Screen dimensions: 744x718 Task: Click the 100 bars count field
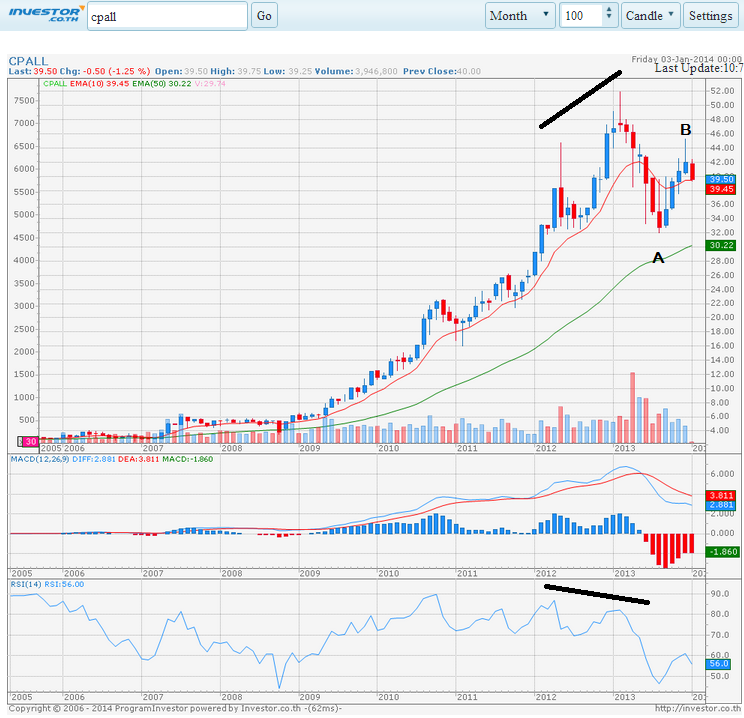click(582, 16)
